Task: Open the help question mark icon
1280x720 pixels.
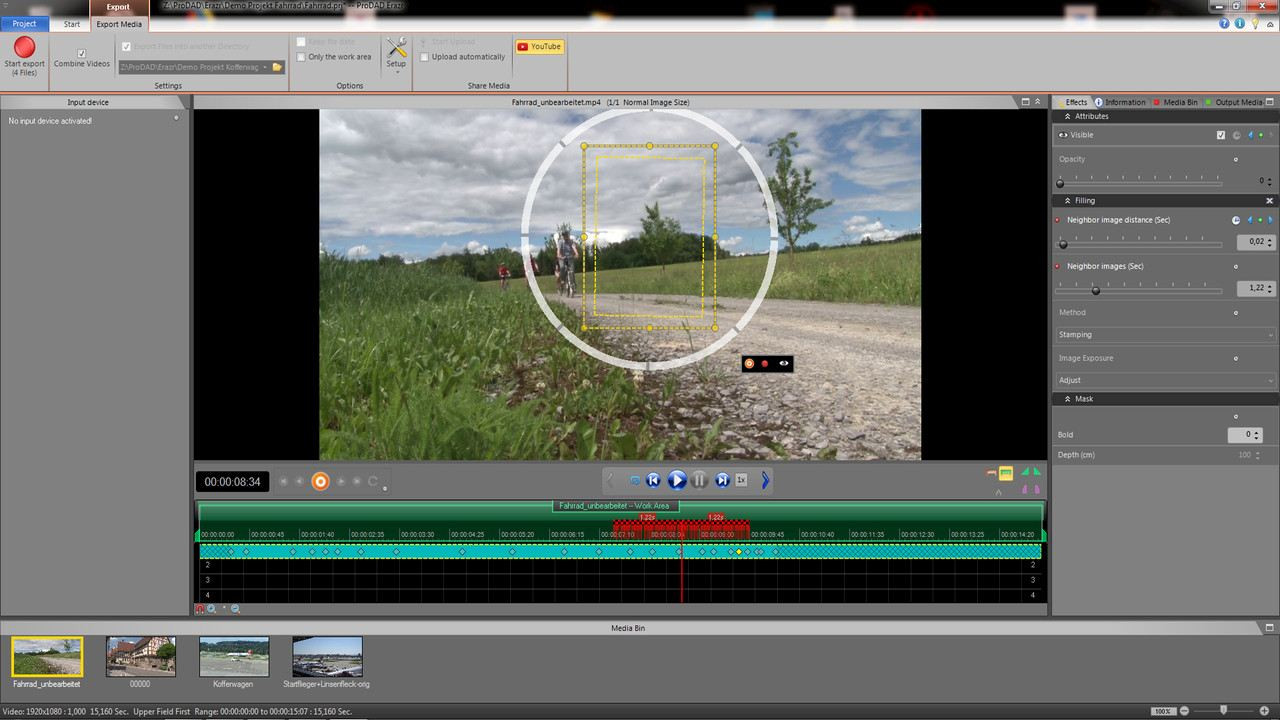Action: (x=1225, y=23)
